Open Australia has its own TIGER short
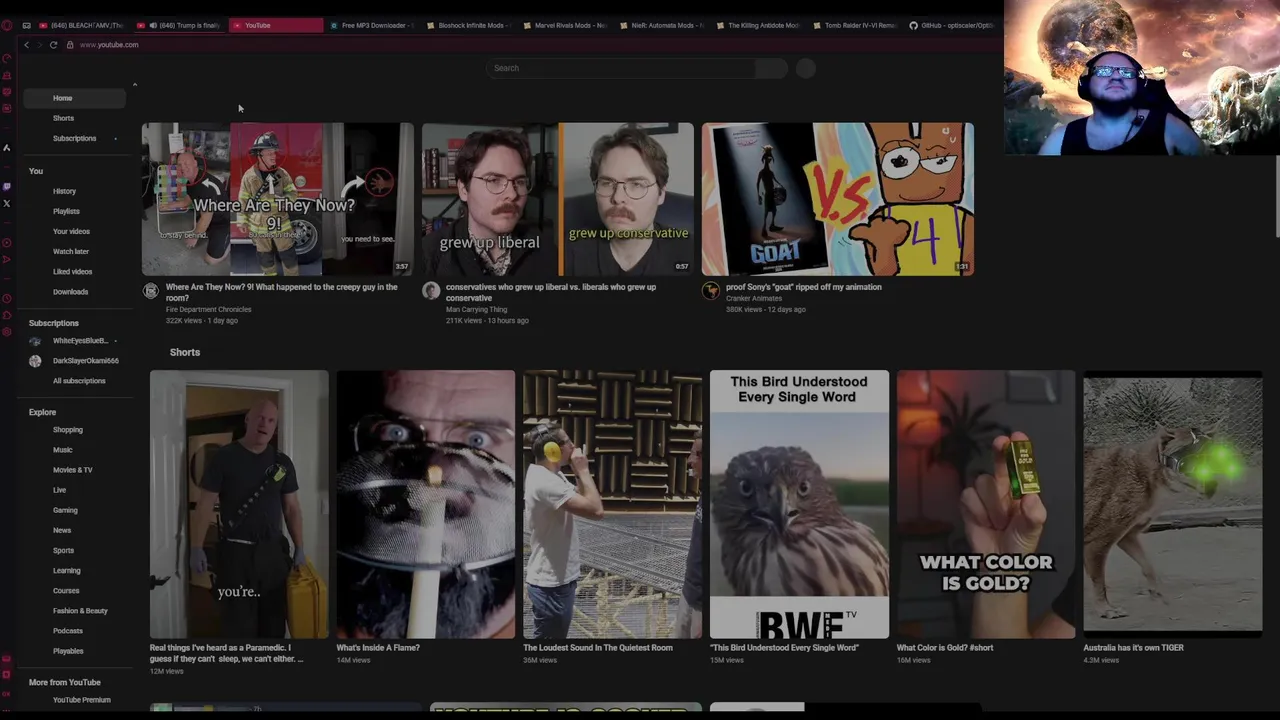The image size is (1280, 720). point(1173,504)
